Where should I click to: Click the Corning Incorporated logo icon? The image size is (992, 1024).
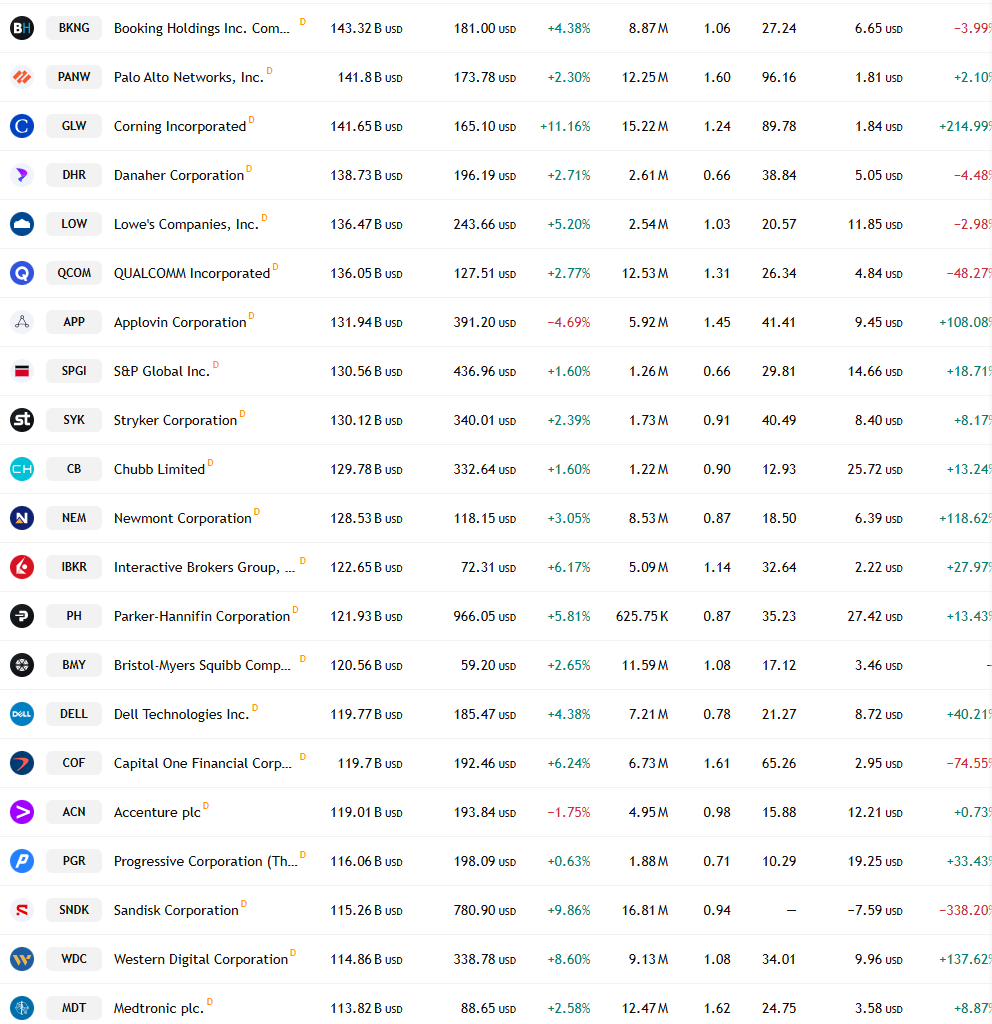point(22,126)
